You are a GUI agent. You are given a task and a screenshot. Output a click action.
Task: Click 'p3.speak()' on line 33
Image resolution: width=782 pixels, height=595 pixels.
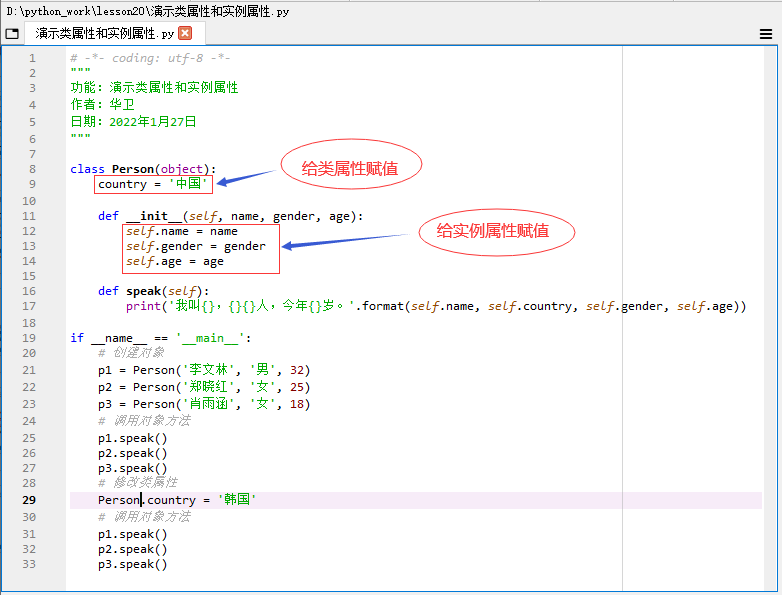point(133,564)
